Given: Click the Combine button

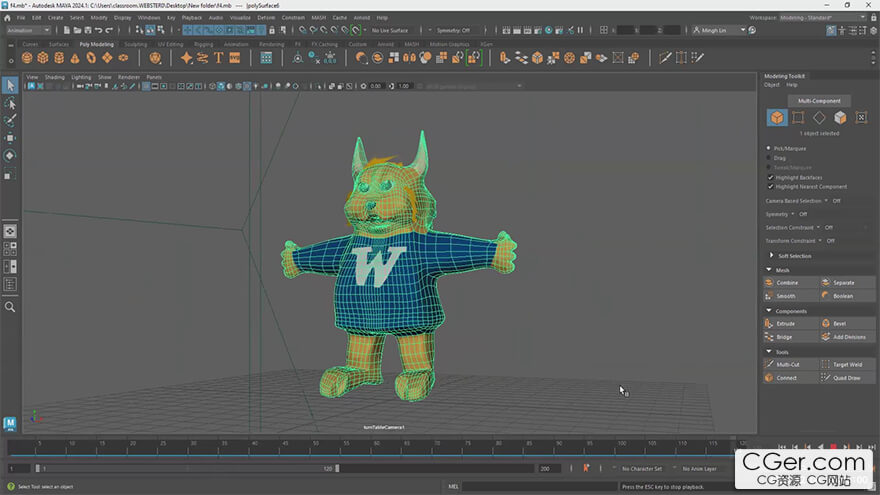Looking at the screenshot, I should coord(790,282).
